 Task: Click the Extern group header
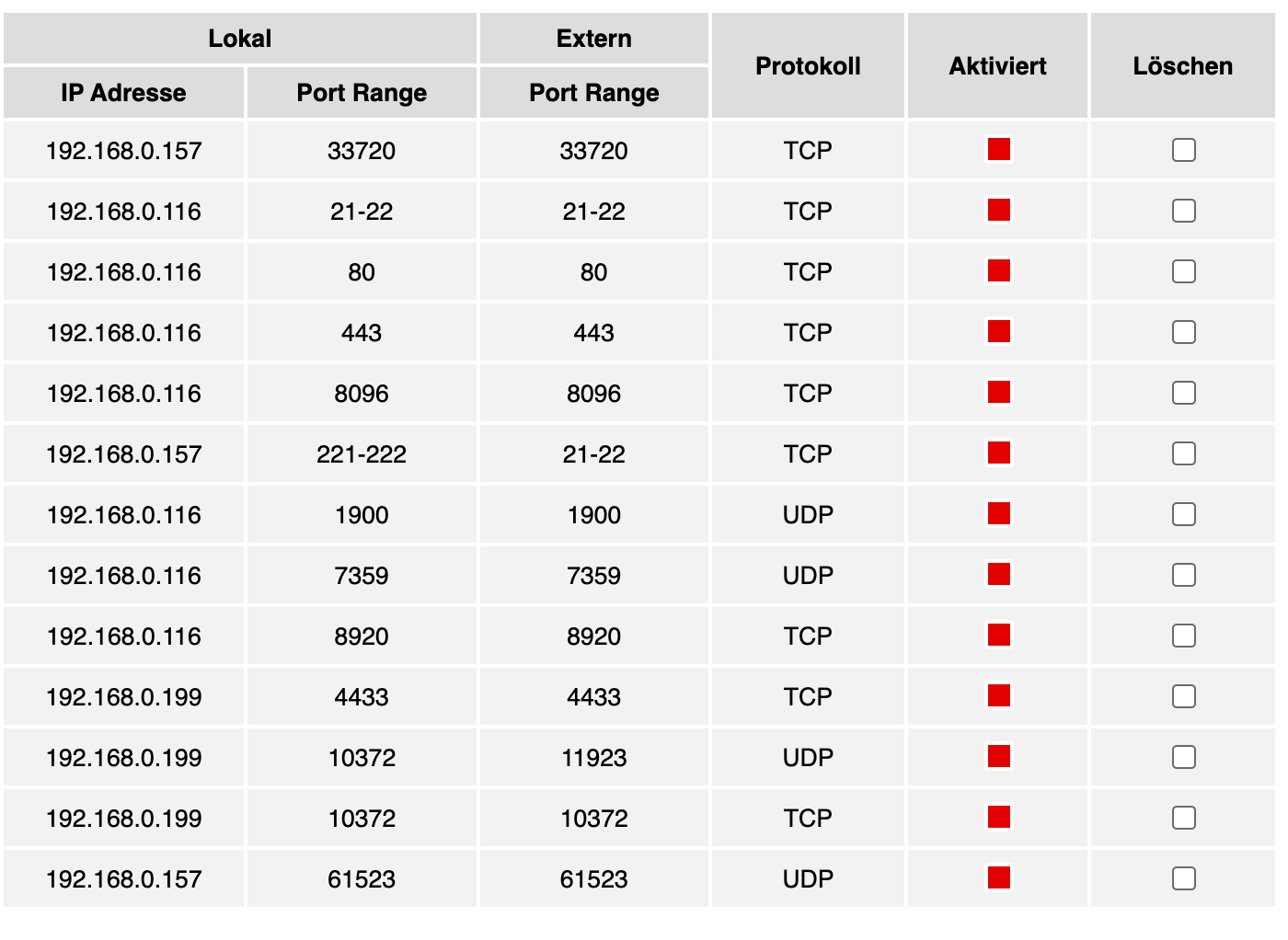tap(594, 39)
